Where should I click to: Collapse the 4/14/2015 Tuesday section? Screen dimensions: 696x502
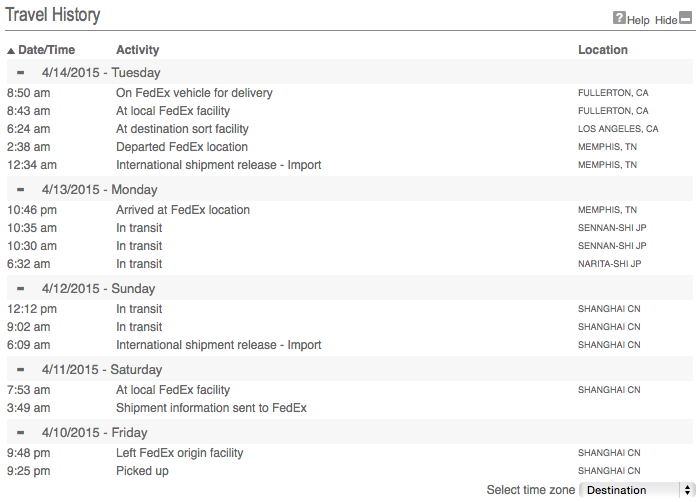pos(20,73)
